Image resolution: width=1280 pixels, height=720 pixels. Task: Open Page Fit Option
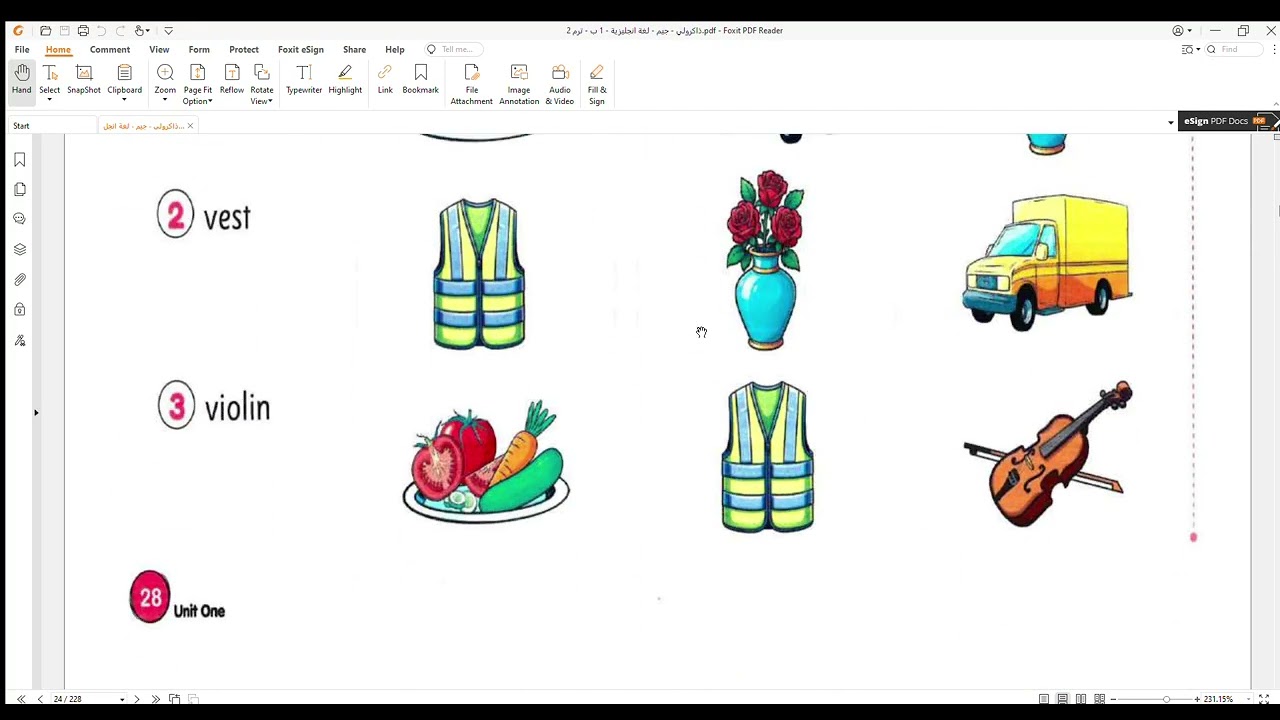click(198, 84)
